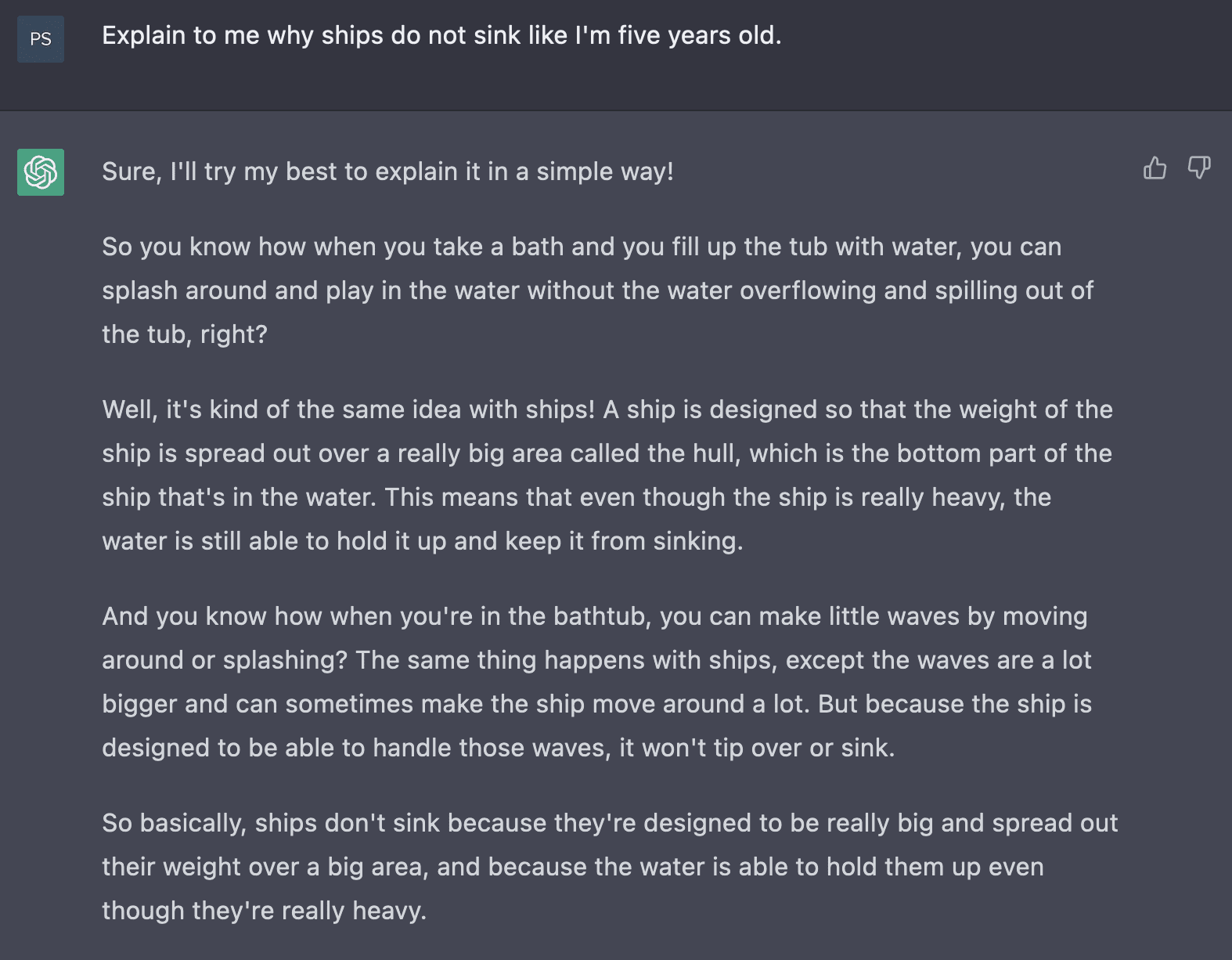Click the PS user avatar
This screenshot has width=1232, height=960.
tap(41, 39)
